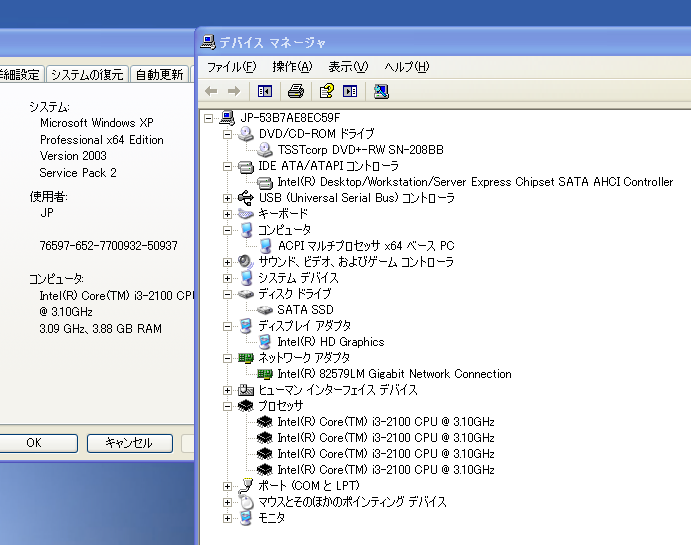Click the product ID 76597-652-7700932-50937 text
The height and width of the screenshot is (545, 691).
point(108,245)
